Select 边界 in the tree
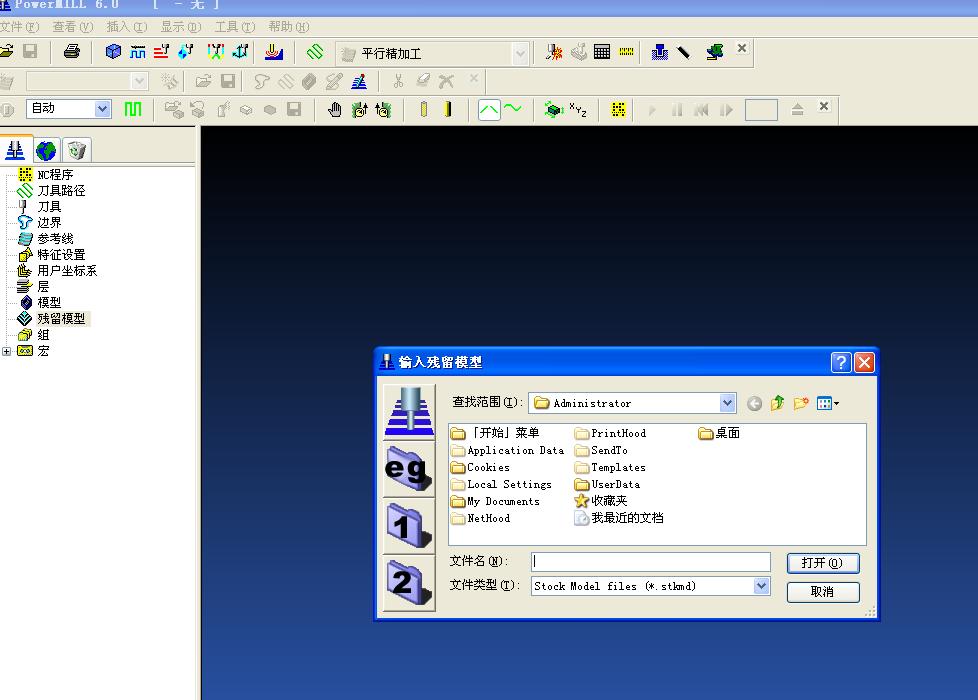The image size is (978, 700). 49,223
